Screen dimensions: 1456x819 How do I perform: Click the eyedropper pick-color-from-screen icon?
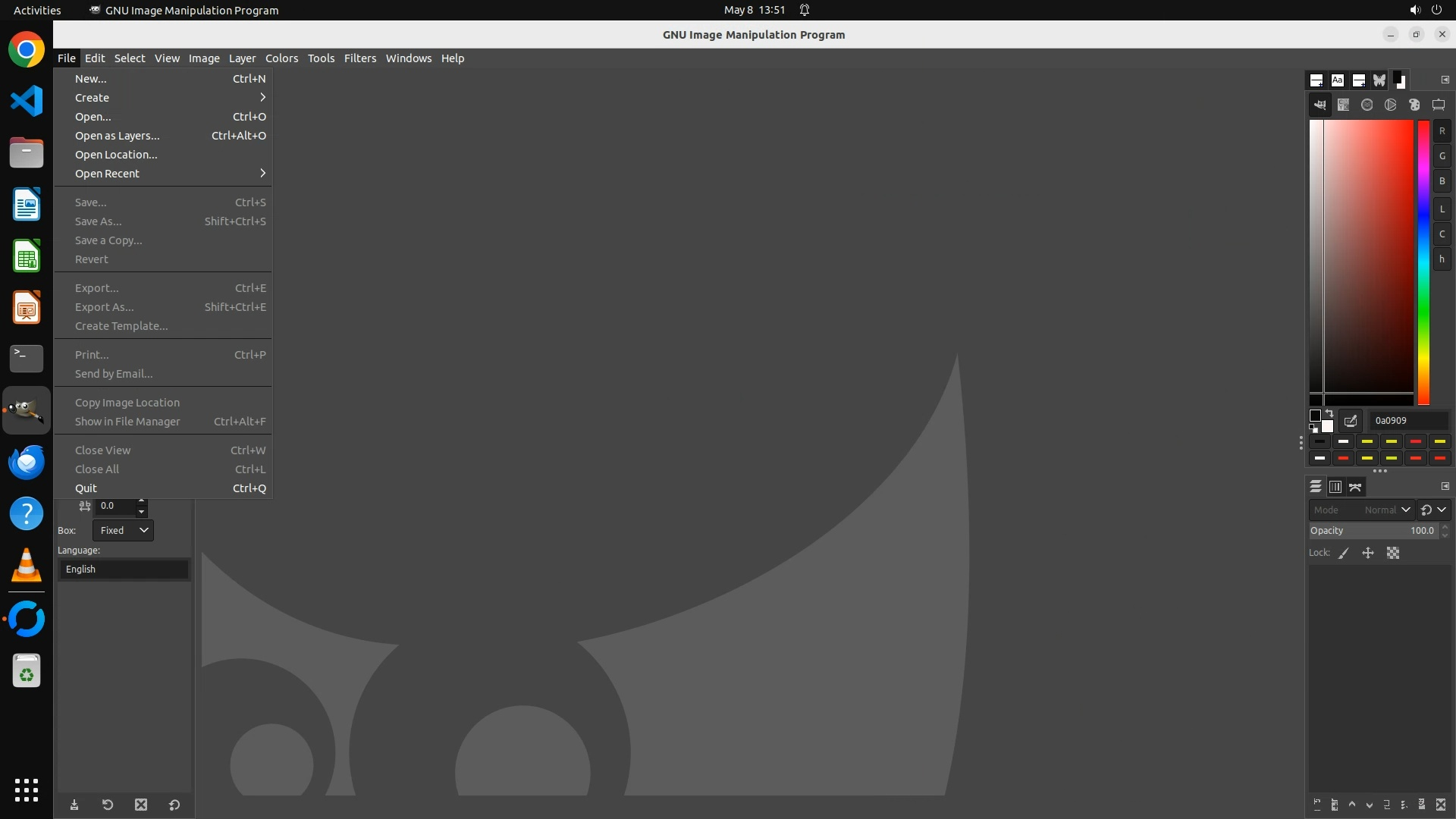1351,421
